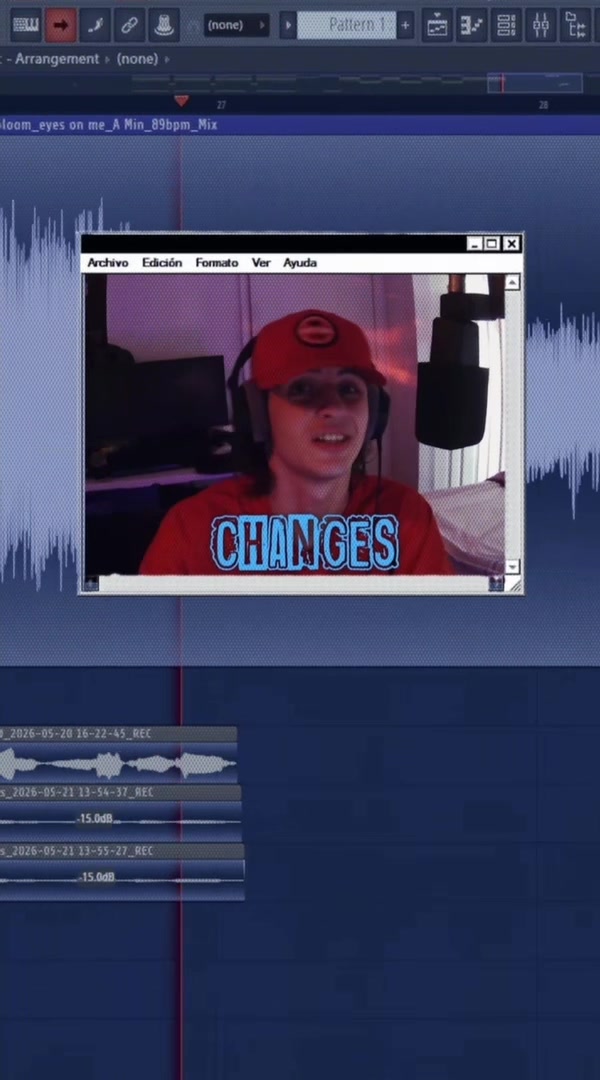Click the stamp tool icon
600x1080 pixels.
(x=164, y=25)
